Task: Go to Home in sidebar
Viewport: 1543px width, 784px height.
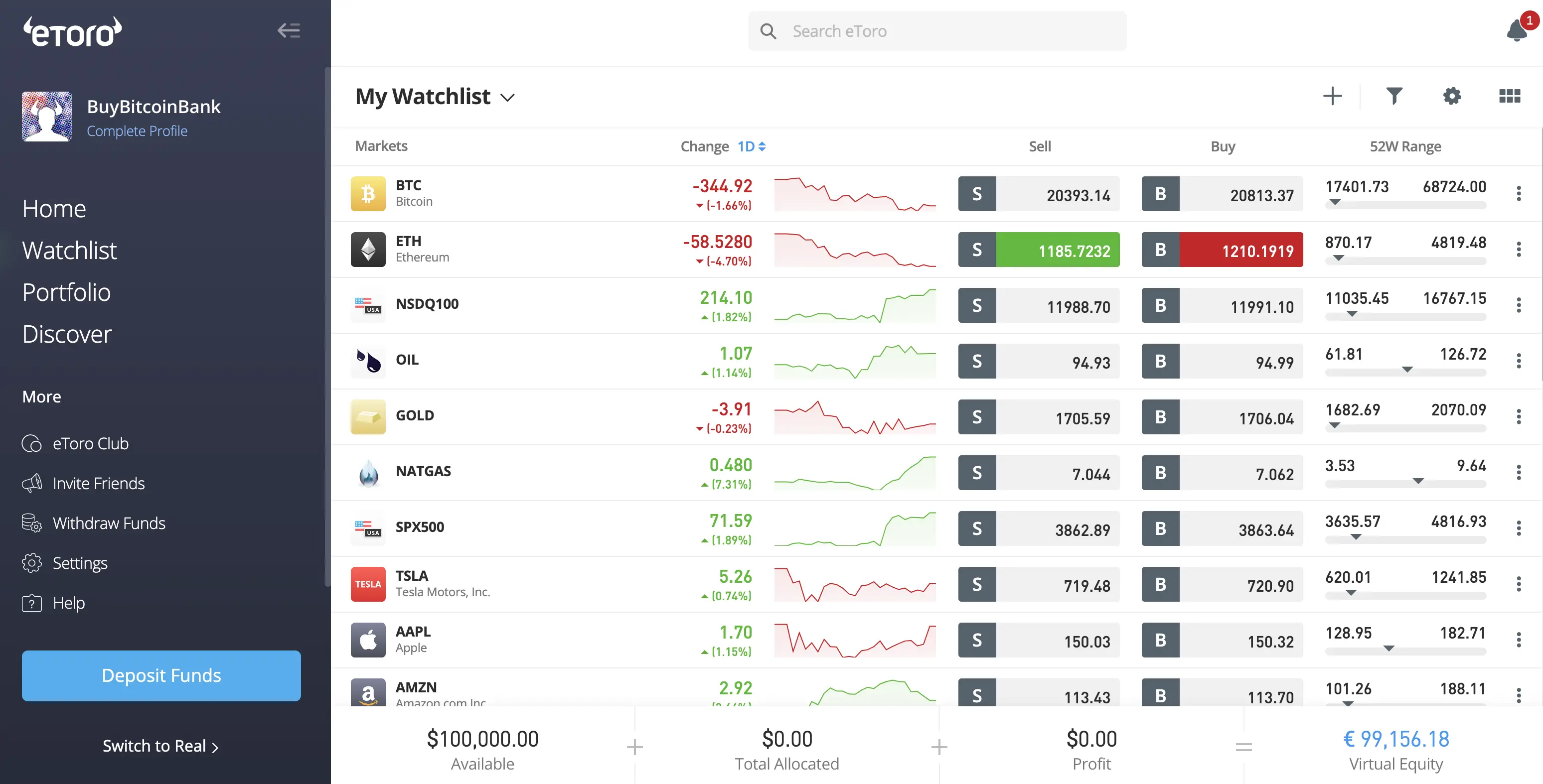Action: pos(54,208)
